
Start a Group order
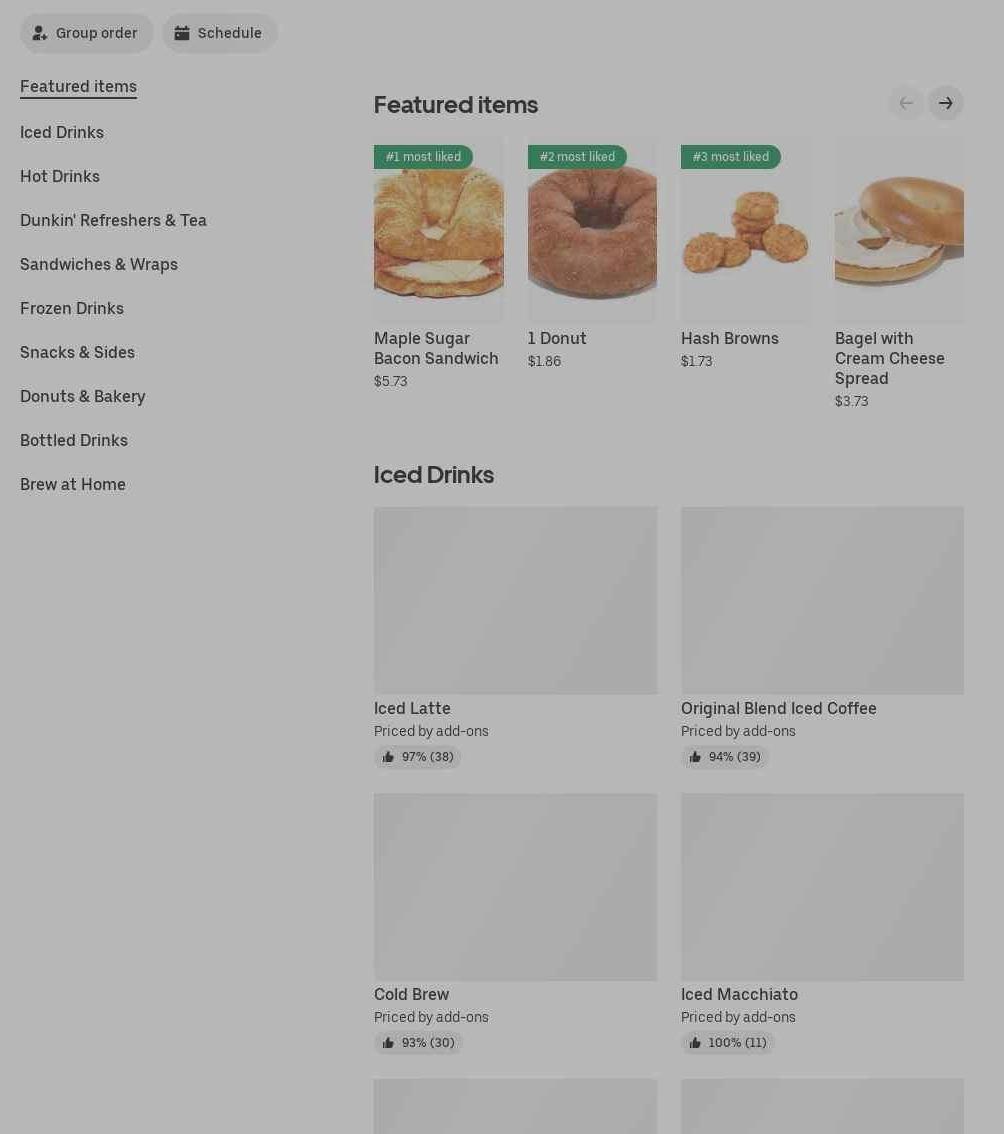[86, 33]
